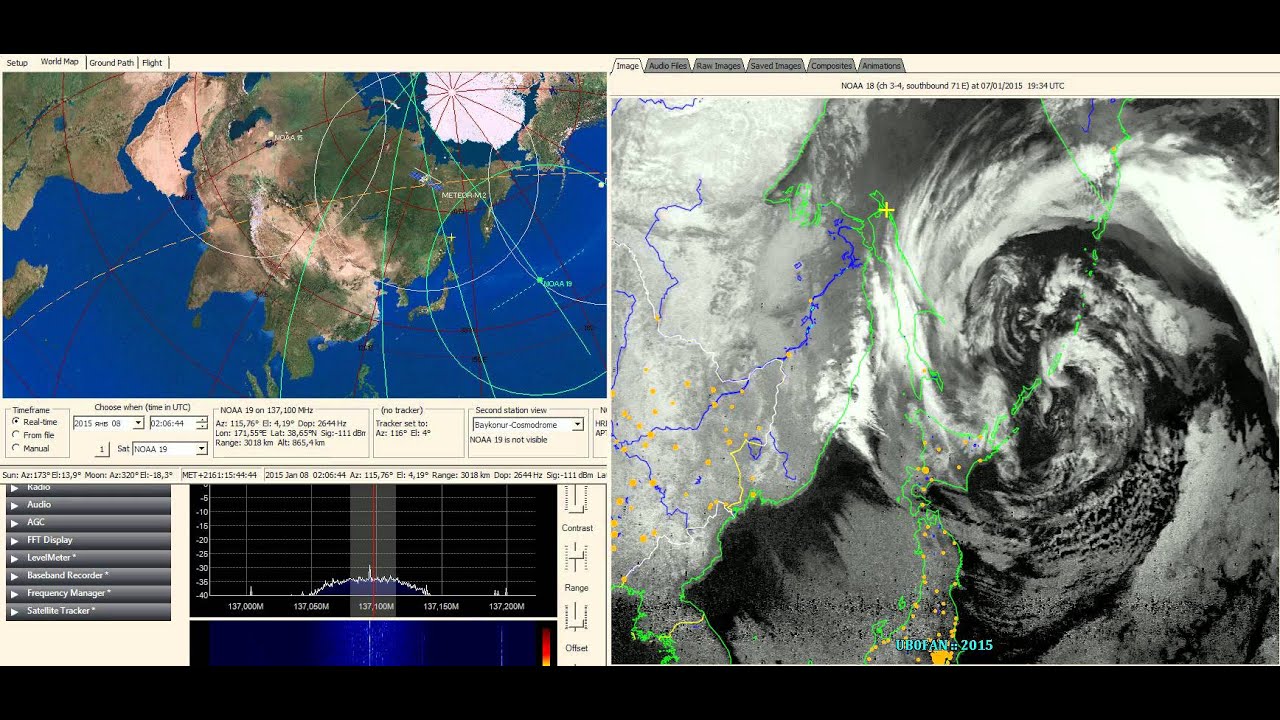Screen dimensions: 1280x720
Task: Click the 137,000M frequency label
Action: pyautogui.click(x=246, y=606)
